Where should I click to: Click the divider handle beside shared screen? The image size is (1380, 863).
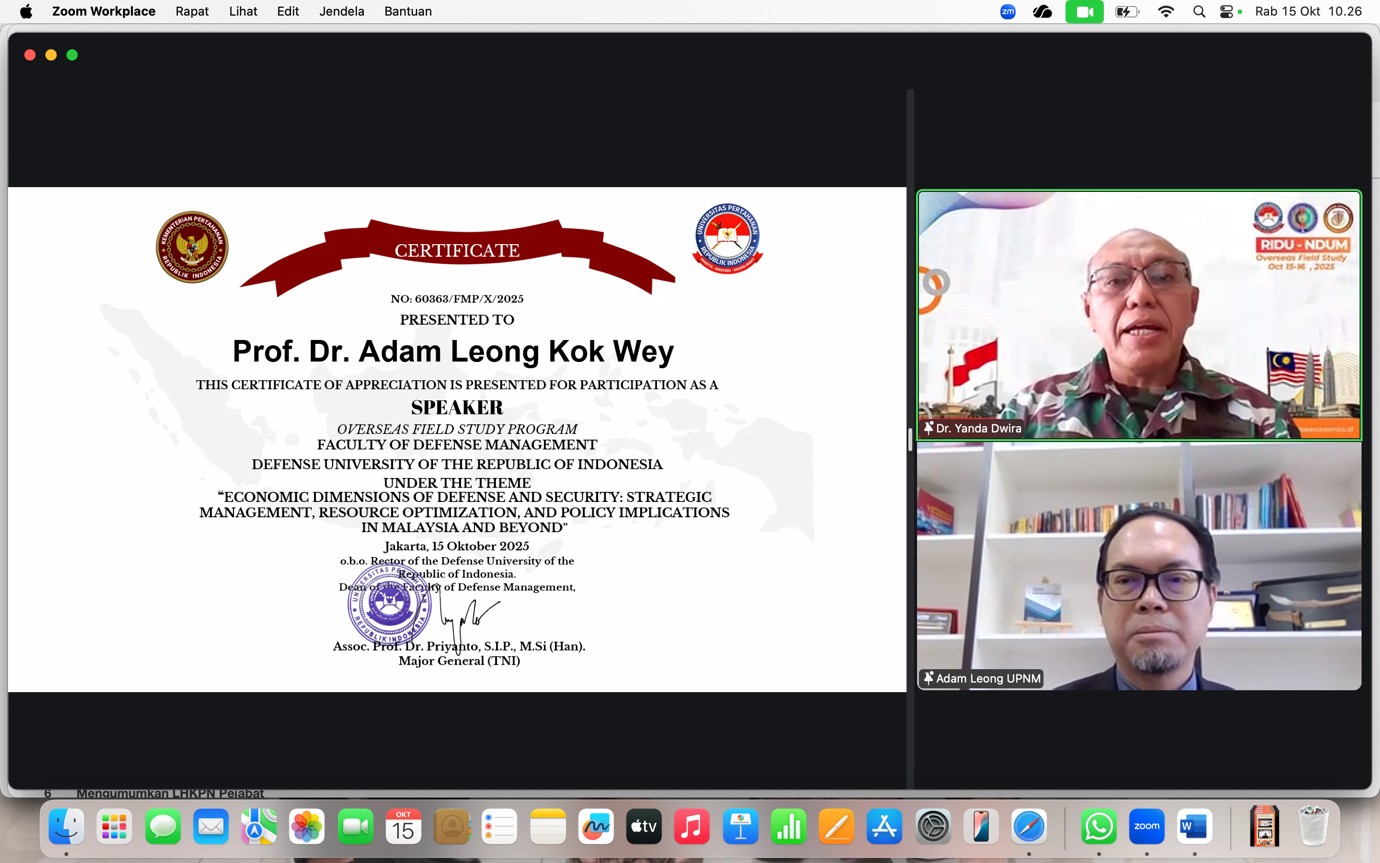tap(910, 440)
